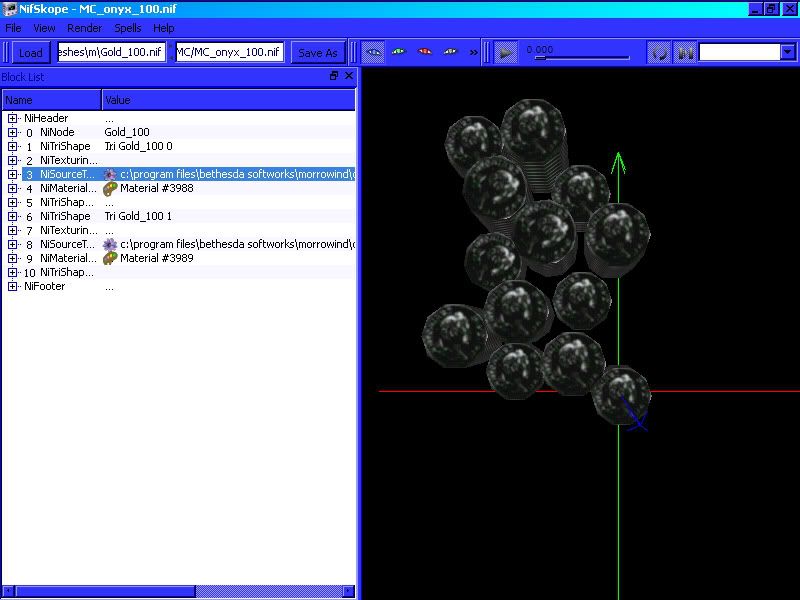Open the View menu

point(44,28)
